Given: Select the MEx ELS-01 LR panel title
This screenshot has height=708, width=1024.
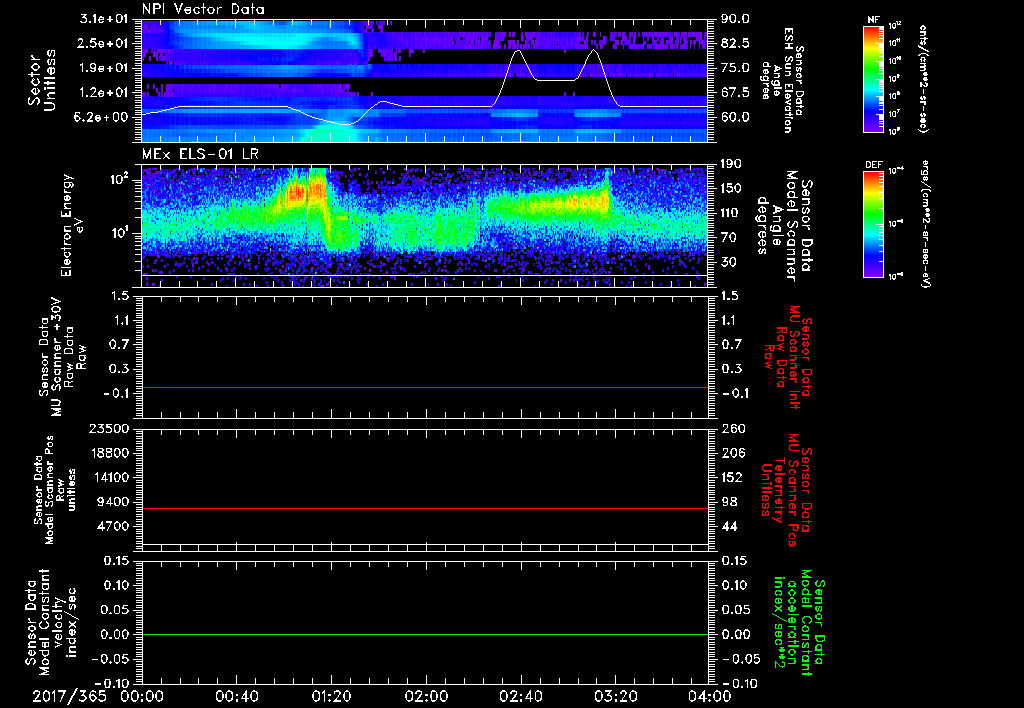Looking at the screenshot, I should pos(199,152).
